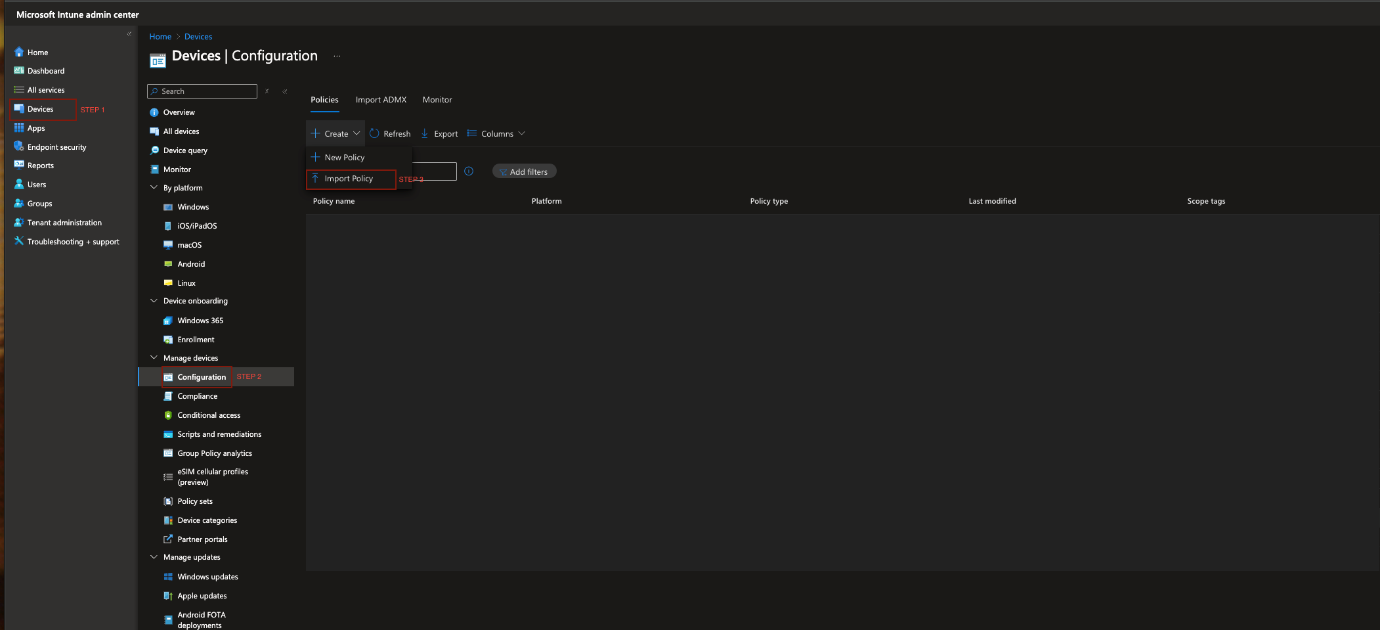Screen dimensions: 1380x630
Task: Clear the sidebar search with X button
Action: 267,91
